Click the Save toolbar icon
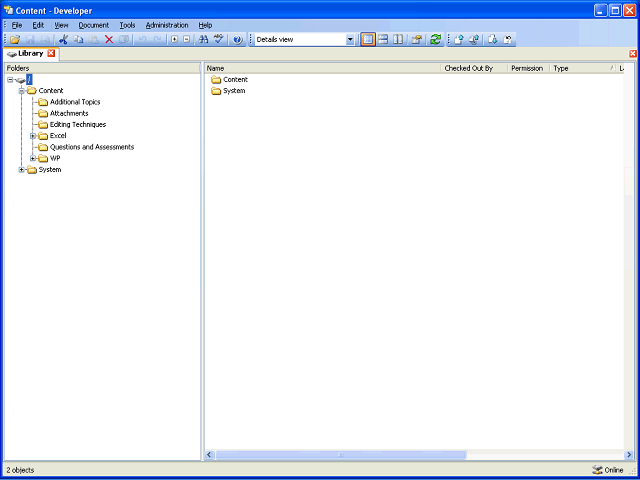The height and width of the screenshot is (480, 640). tap(31, 40)
